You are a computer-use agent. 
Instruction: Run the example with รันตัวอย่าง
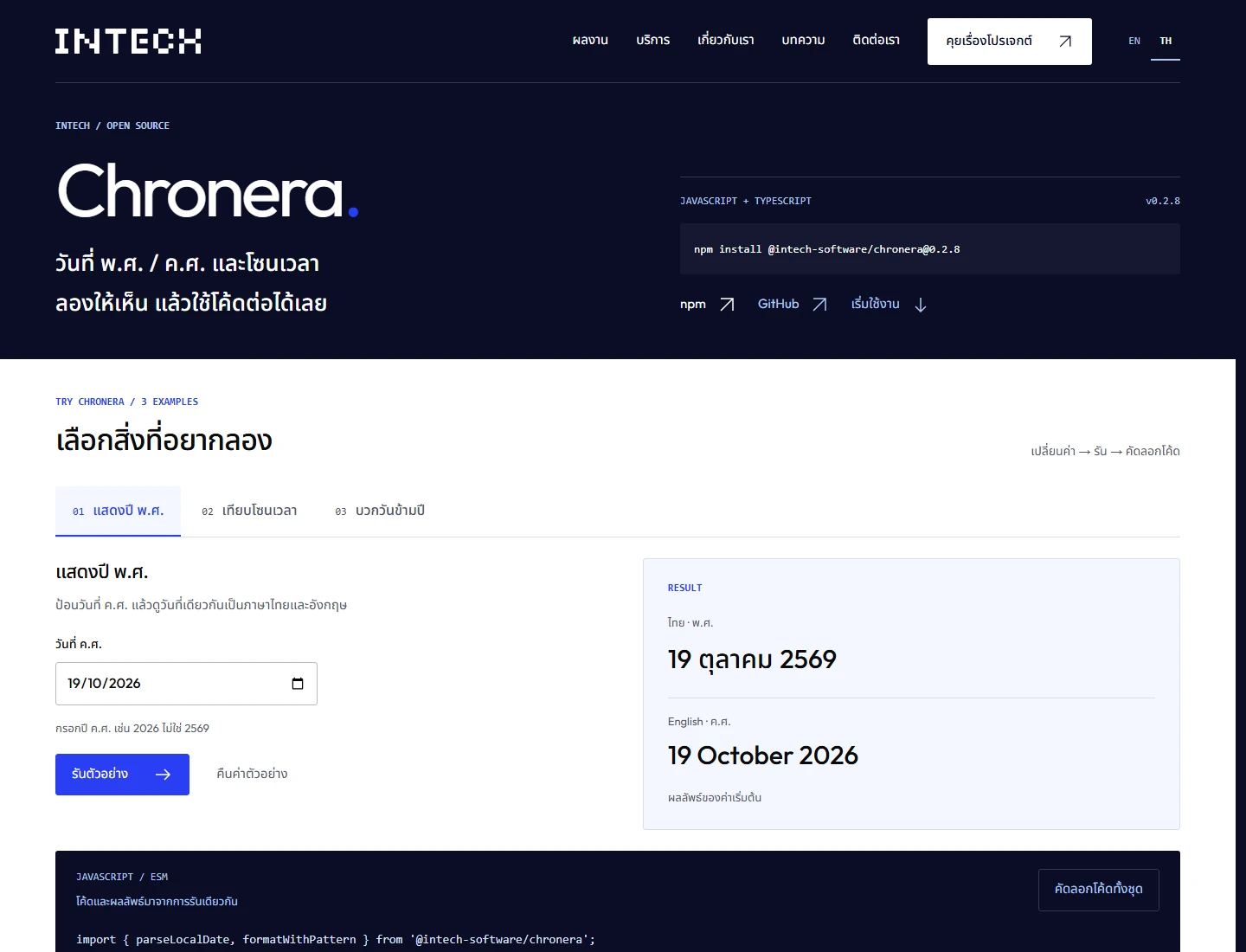[122, 775]
